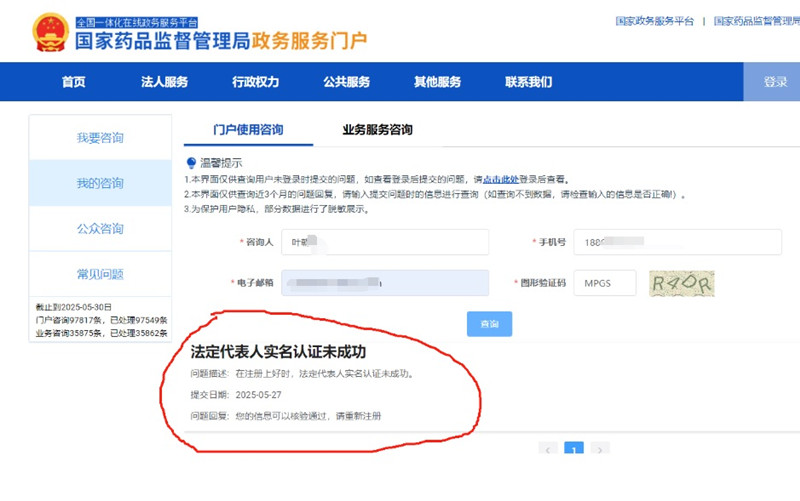Select 我的咨询 in the sidebar

(x=100, y=183)
